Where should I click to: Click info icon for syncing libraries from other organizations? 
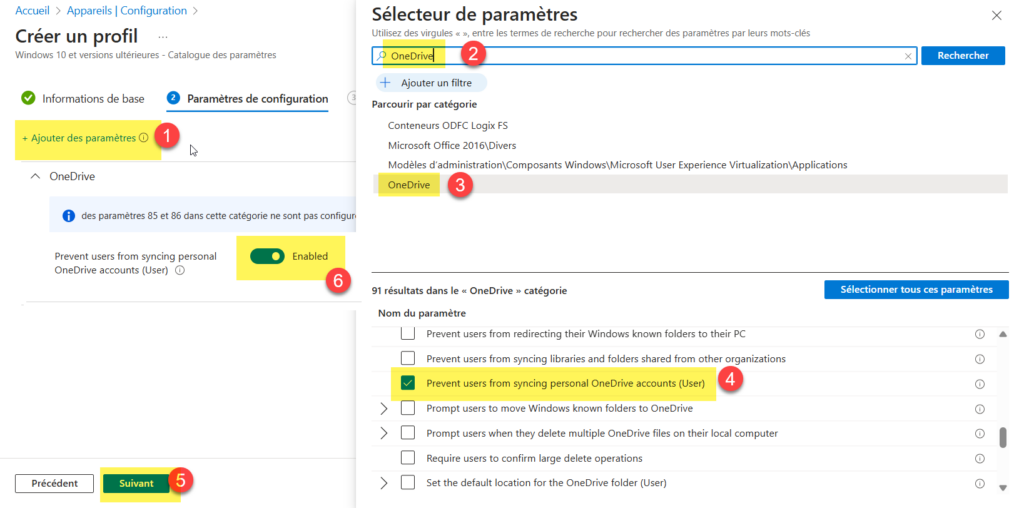980,359
